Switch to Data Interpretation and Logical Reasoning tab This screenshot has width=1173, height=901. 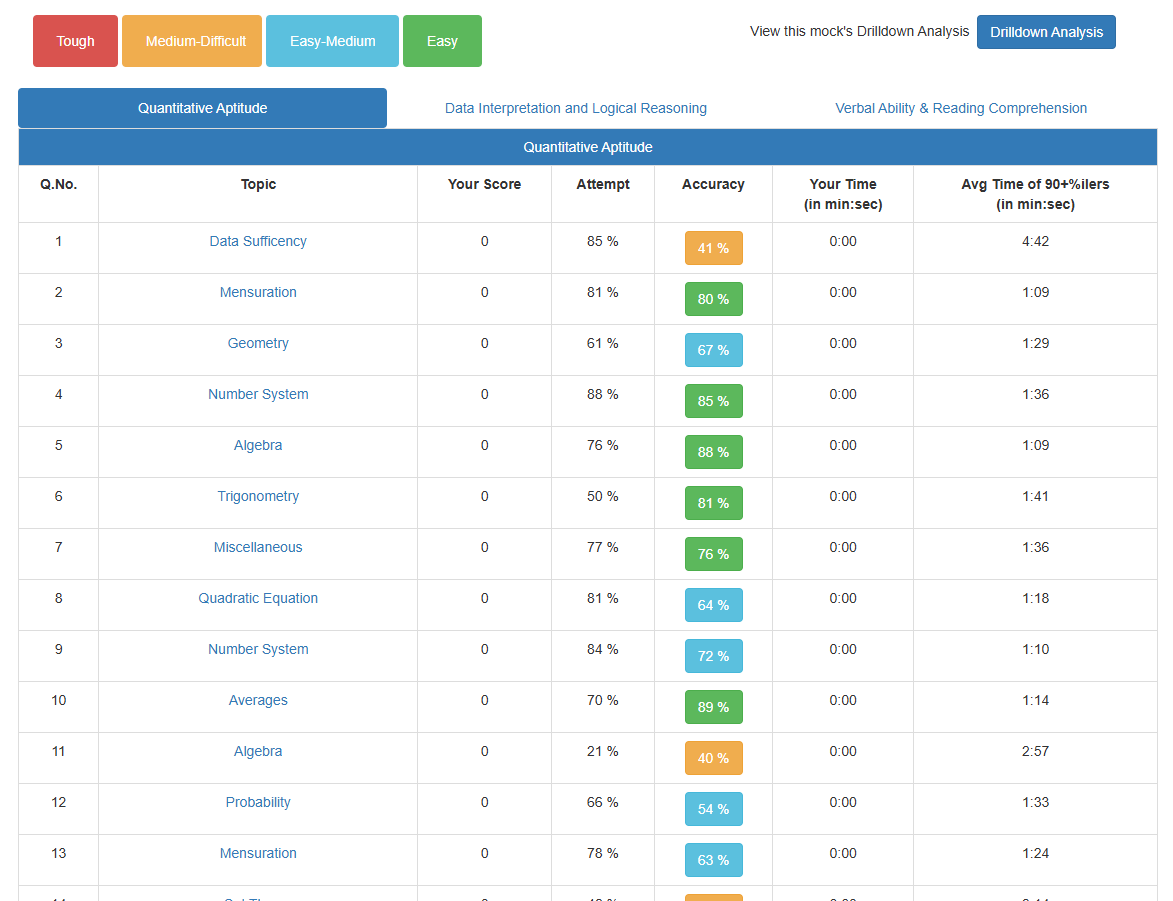(575, 108)
